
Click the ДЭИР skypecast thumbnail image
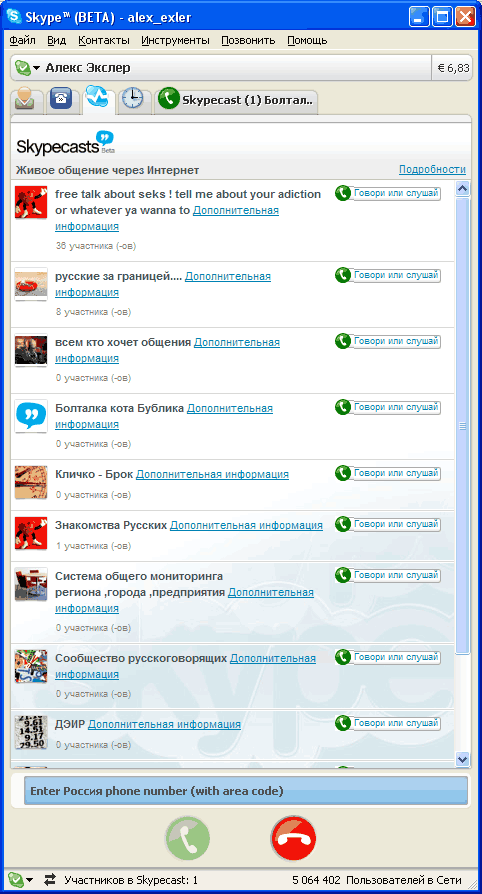point(31,733)
